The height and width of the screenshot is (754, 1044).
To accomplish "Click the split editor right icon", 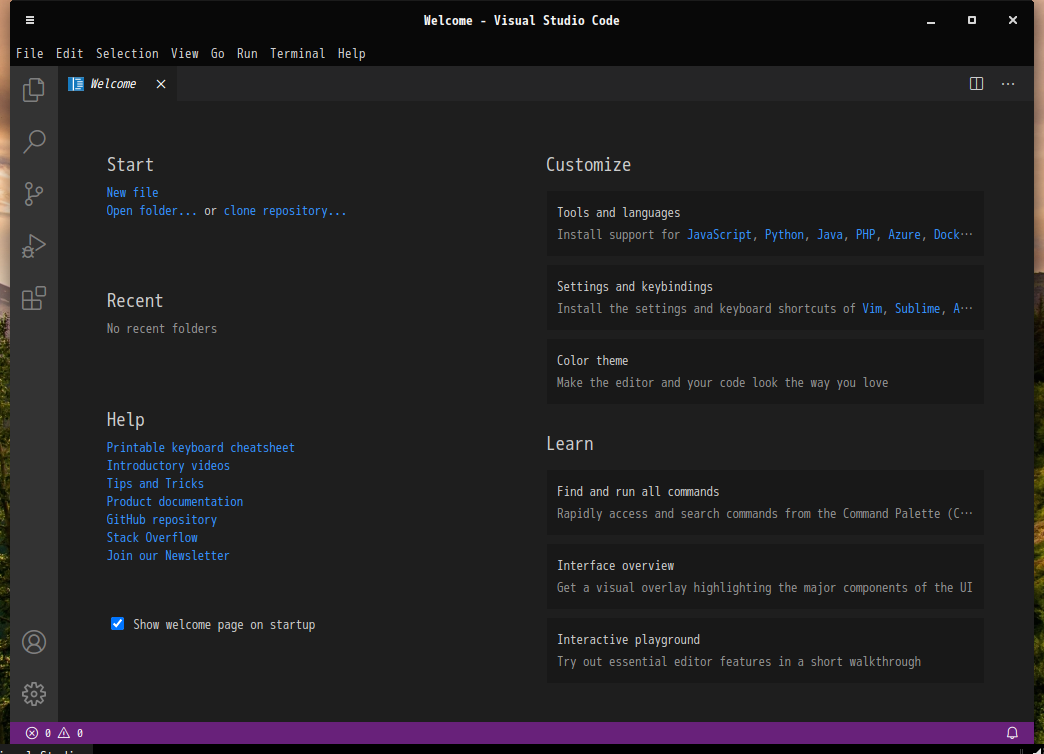I will click(x=976, y=84).
